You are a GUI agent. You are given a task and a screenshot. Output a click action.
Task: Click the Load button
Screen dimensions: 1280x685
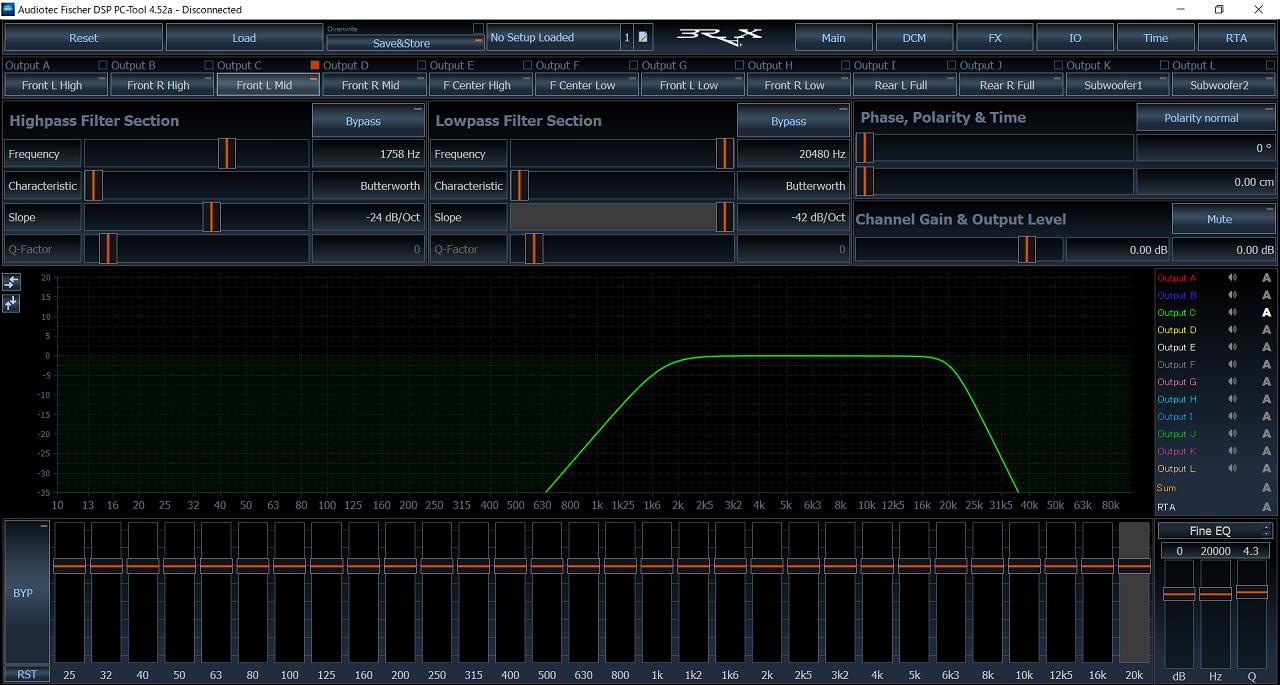tap(244, 38)
